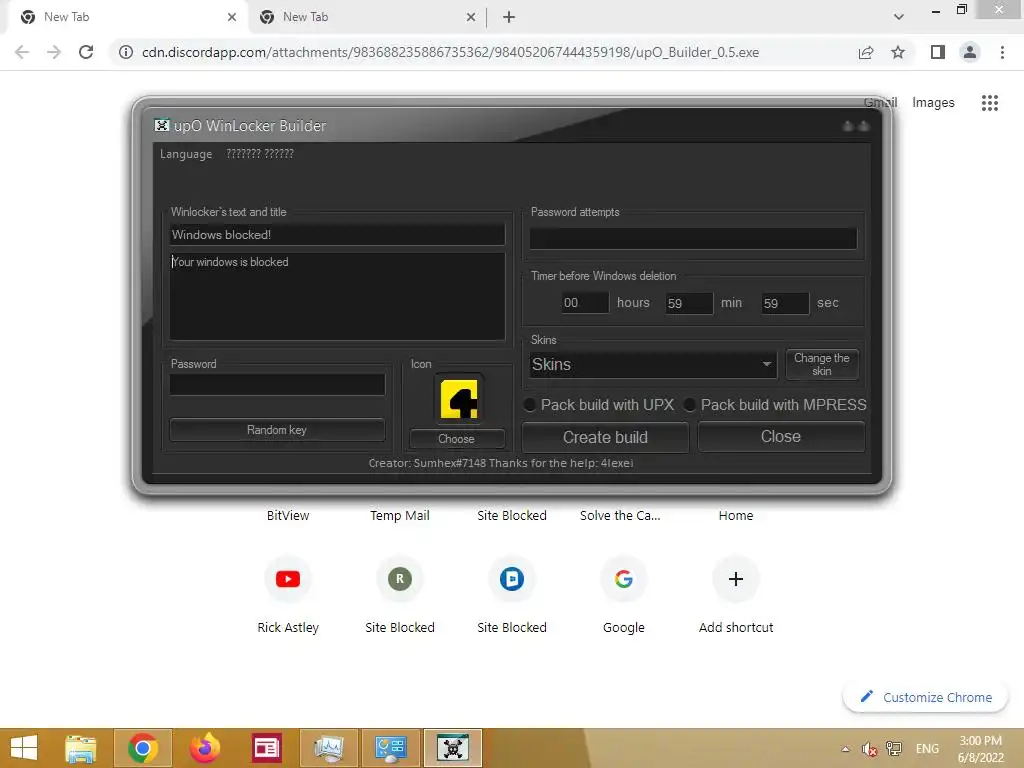Open the Temp Mail shortcut label
Screen dimensions: 1024x768
point(400,516)
